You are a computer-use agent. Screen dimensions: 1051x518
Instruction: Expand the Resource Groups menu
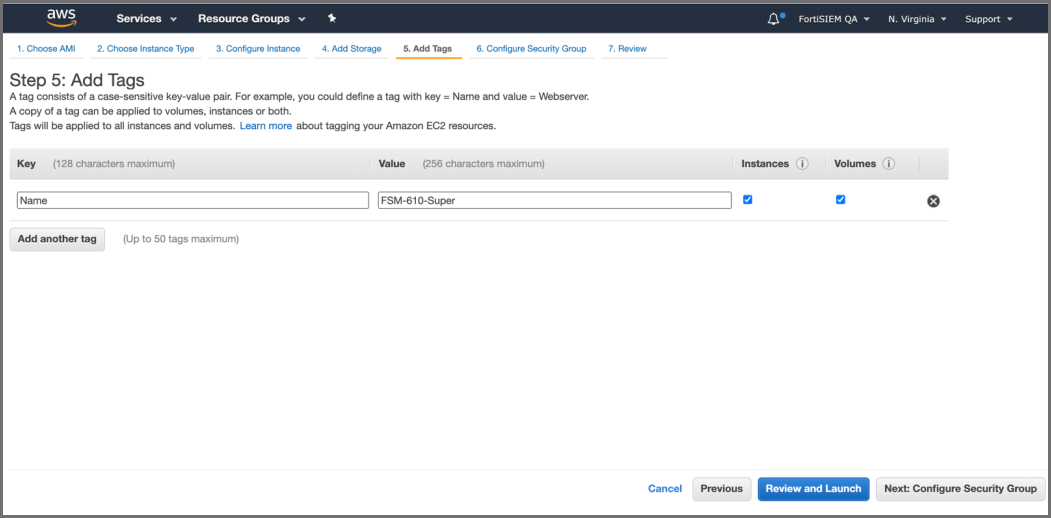click(251, 19)
